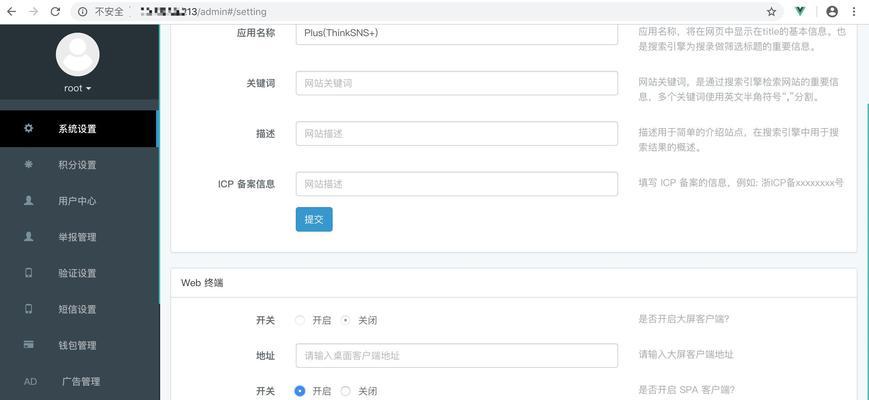Viewport: 869px width, 400px height.
Task: Click the star icon beside 积分设置
Action: pyautogui.click(x=29, y=164)
